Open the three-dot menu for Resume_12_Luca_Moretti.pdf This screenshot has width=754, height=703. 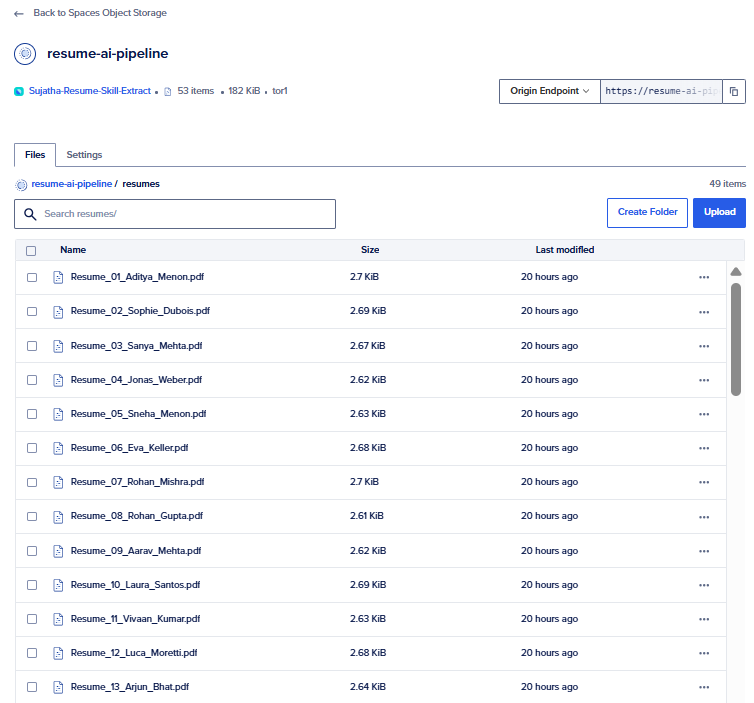click(x=704, y=653)
